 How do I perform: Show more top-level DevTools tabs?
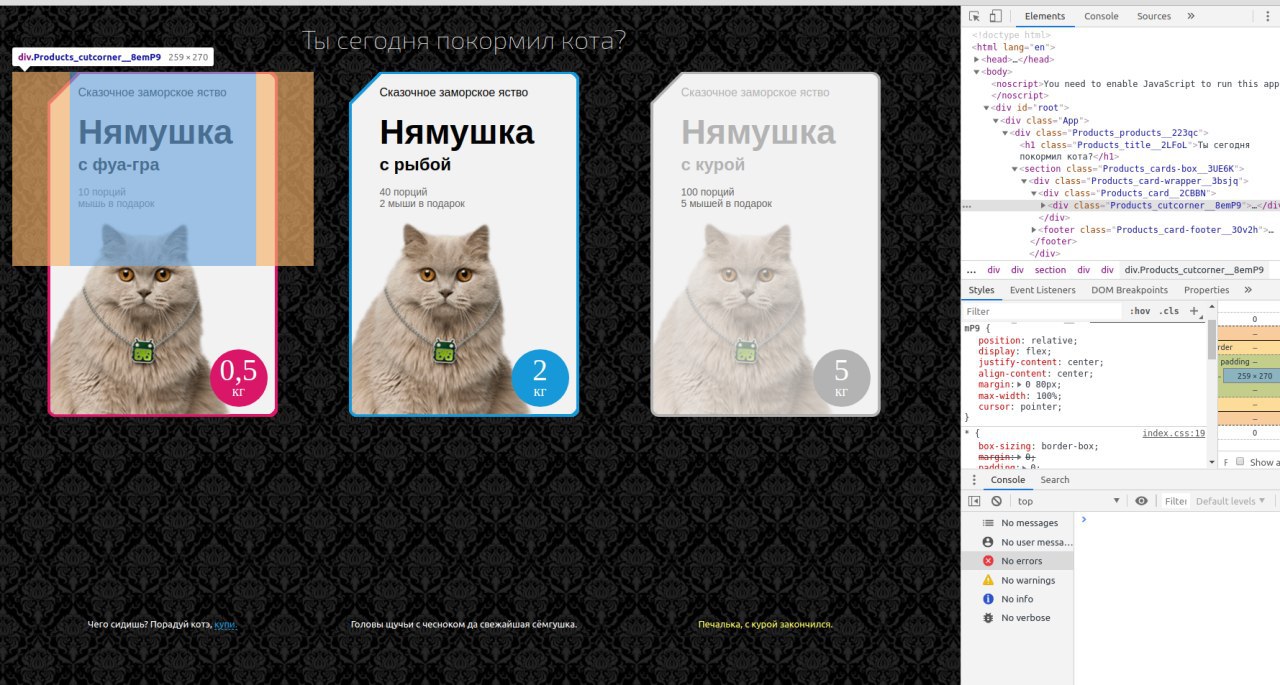[x=1191, y=16]
